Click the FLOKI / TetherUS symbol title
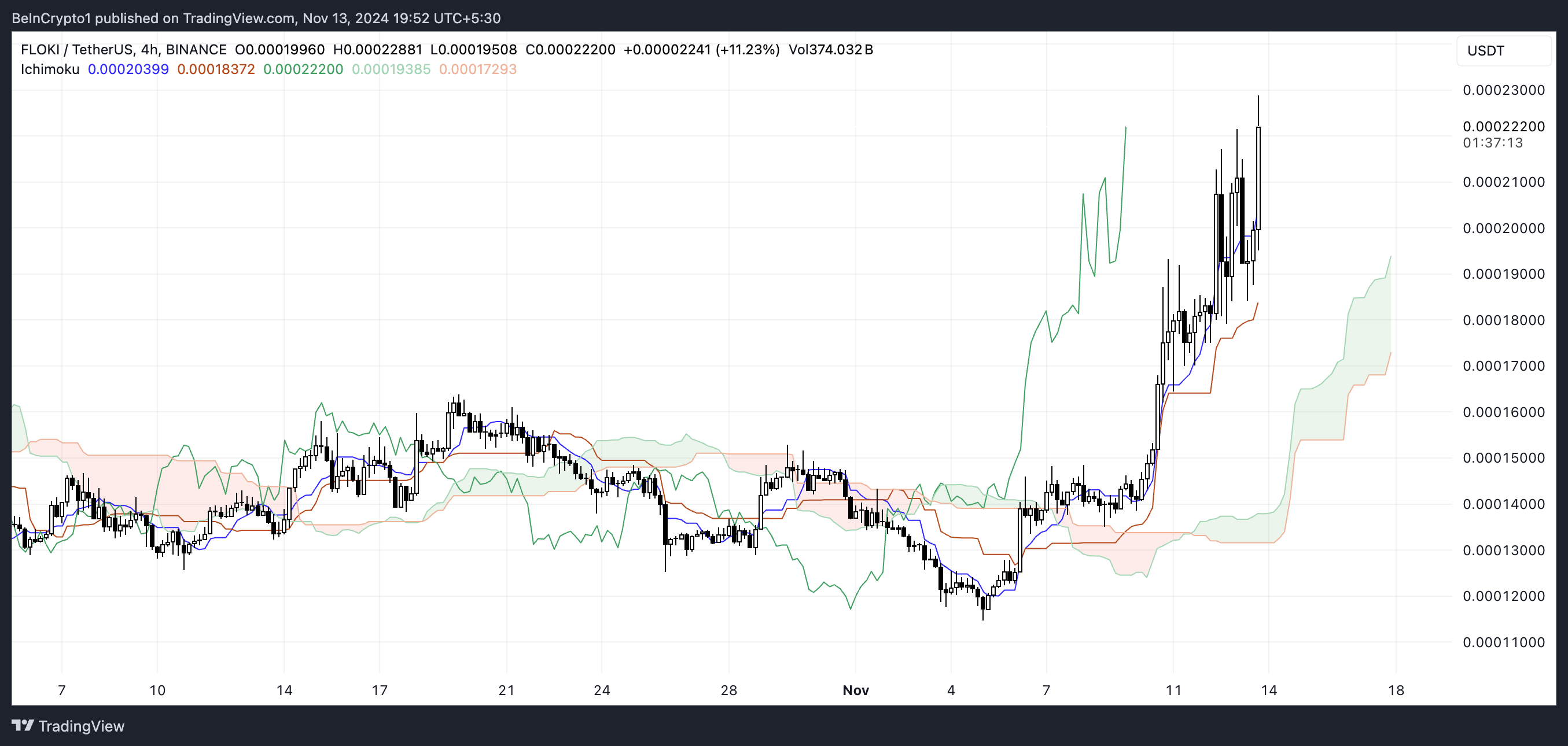Screen dimensions: 1568x746 (x=76, y=50)
